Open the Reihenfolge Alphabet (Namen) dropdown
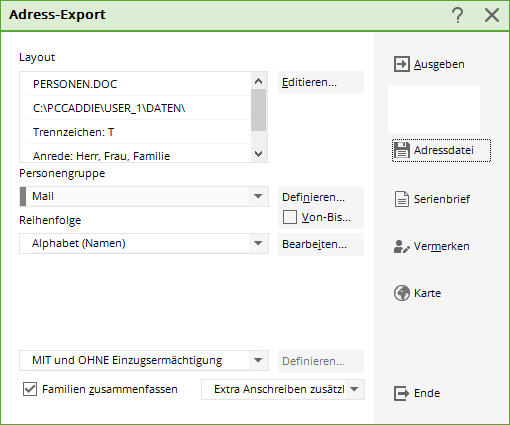 pyautogui.click(x=258, y=243)
